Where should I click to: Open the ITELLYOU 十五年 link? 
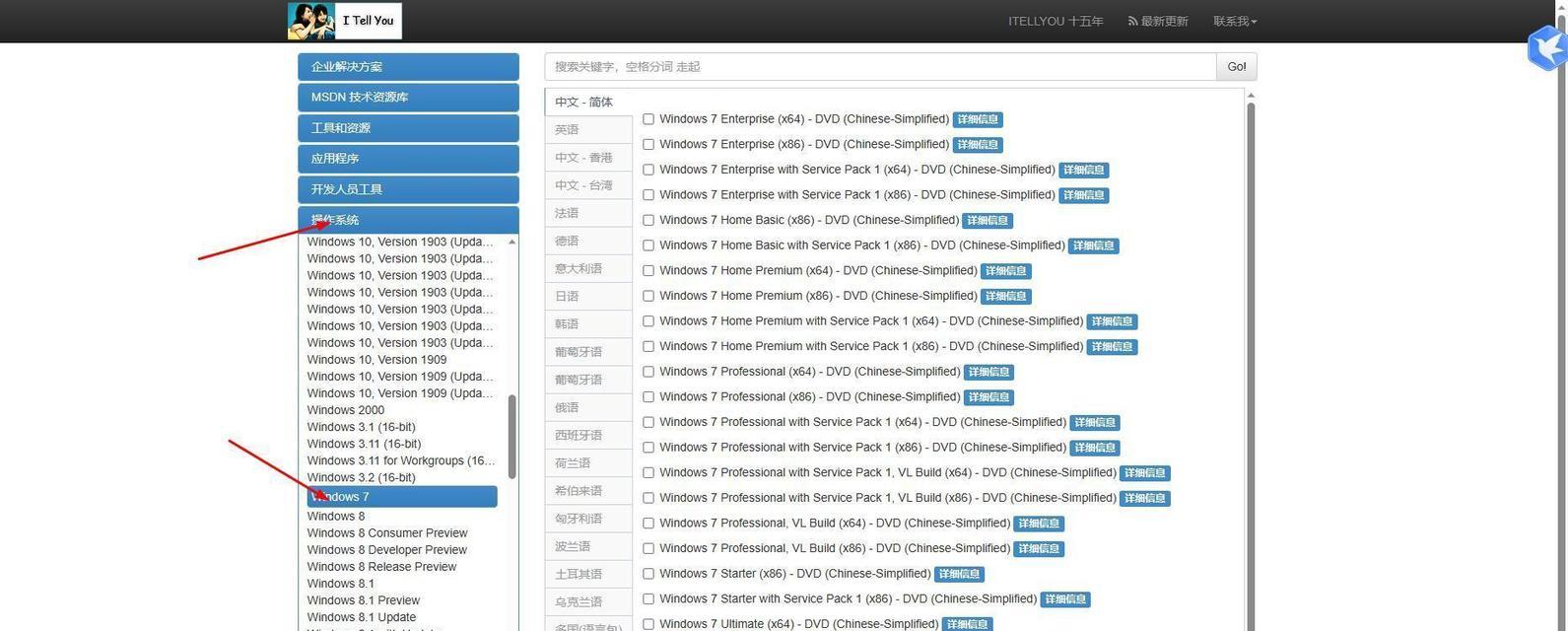(1056, 22)
